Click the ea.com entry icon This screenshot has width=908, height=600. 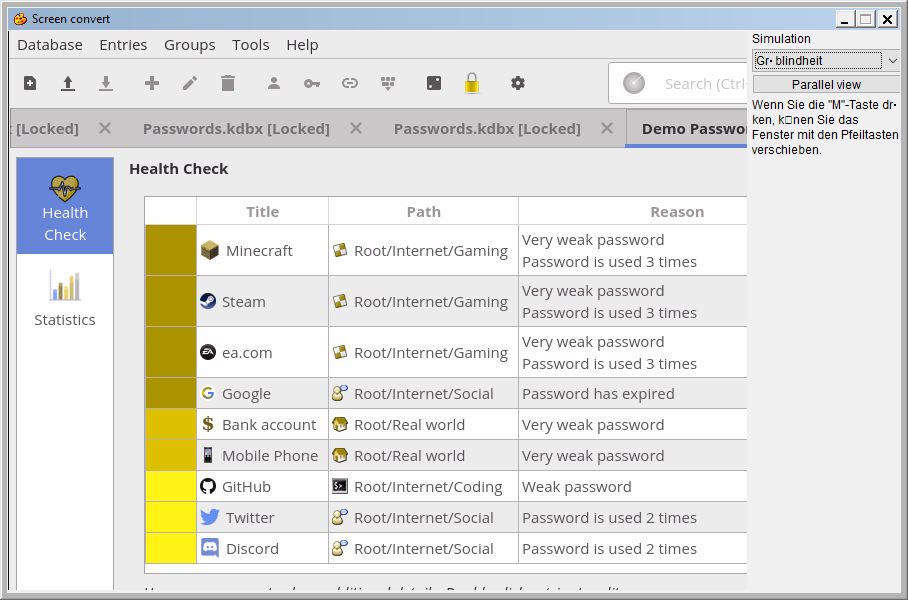(x=208, y=352)
